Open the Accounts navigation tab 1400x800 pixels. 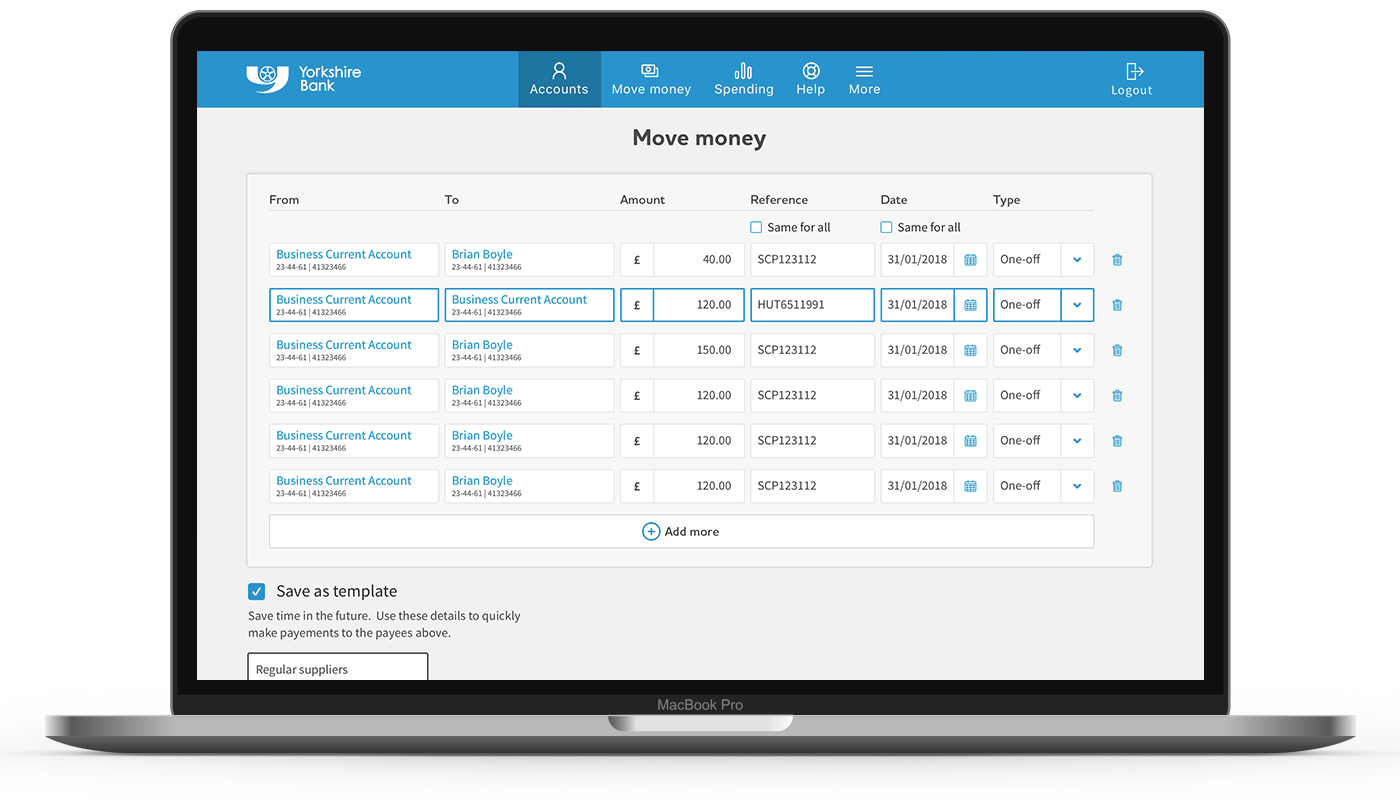click(x=559, y=79)
